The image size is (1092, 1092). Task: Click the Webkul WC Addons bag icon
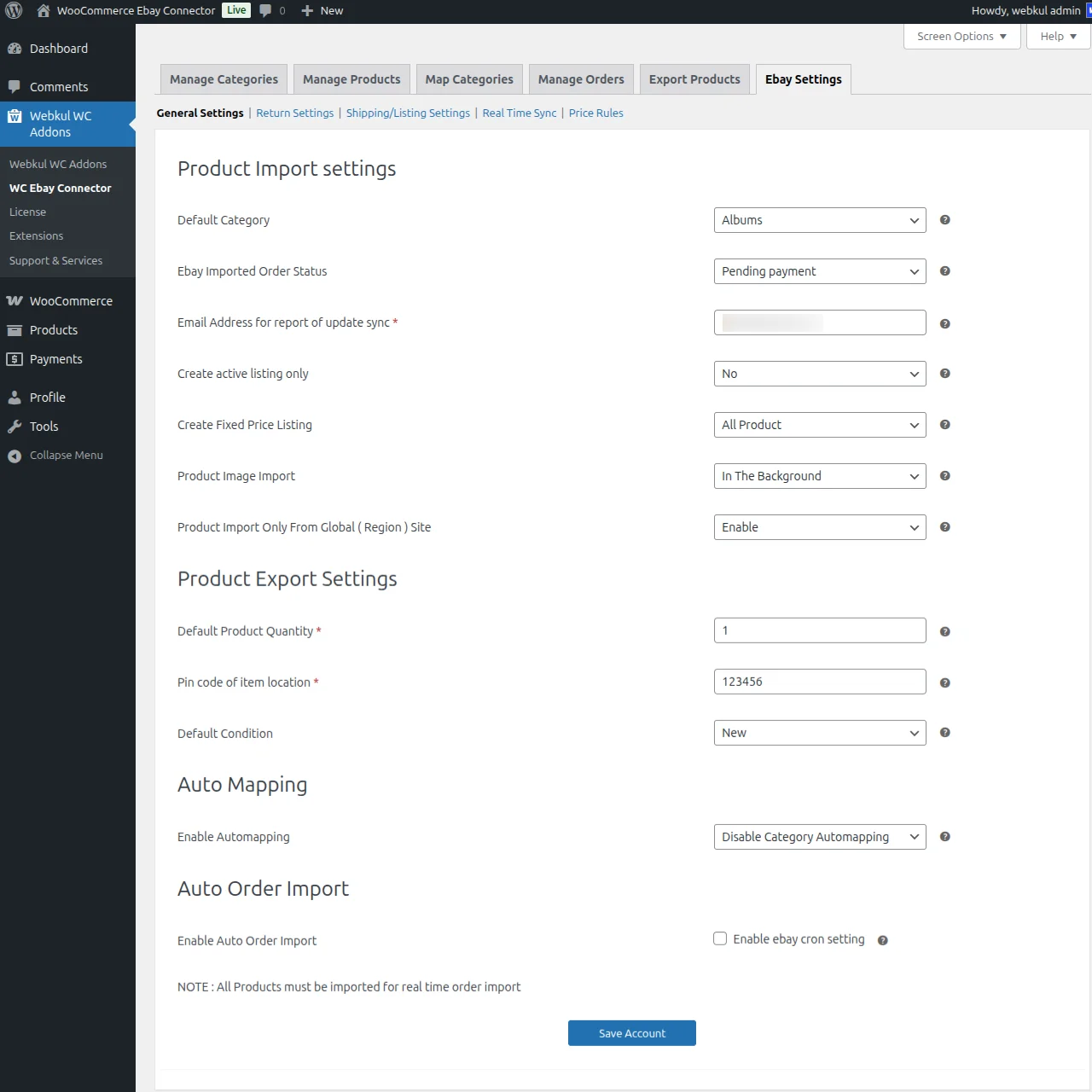tap(15, 116)
